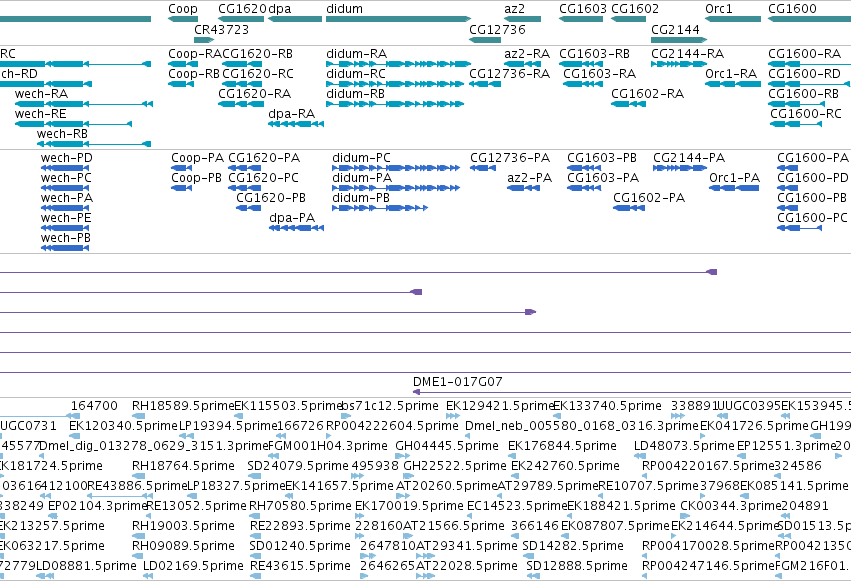This screenshot has height=581, width=851.
Task: Select the wech-RB transcript label
Action: pyautogui.click(x=62, y=134)
